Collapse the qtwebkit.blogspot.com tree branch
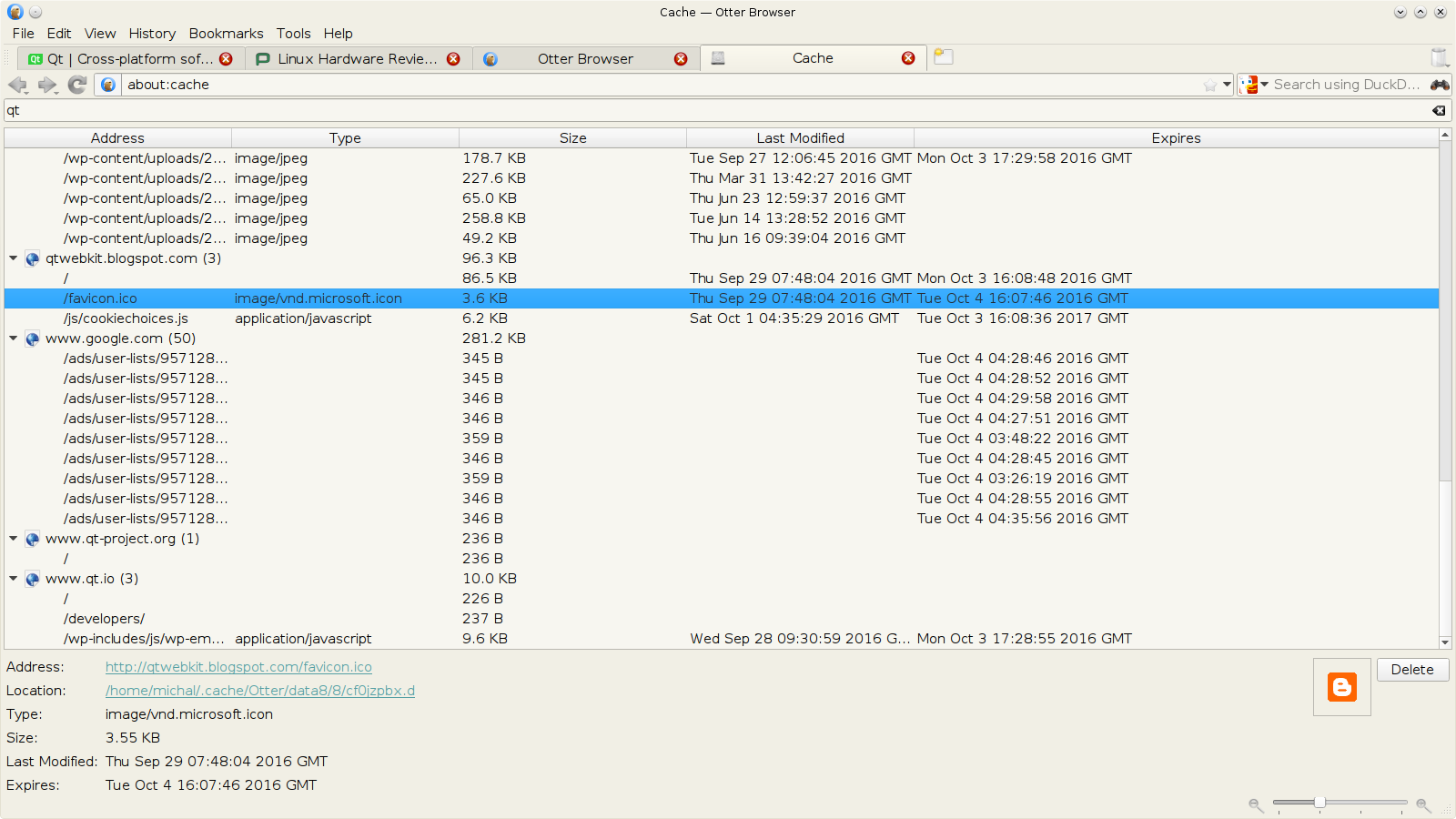 (x=13, y=258)
